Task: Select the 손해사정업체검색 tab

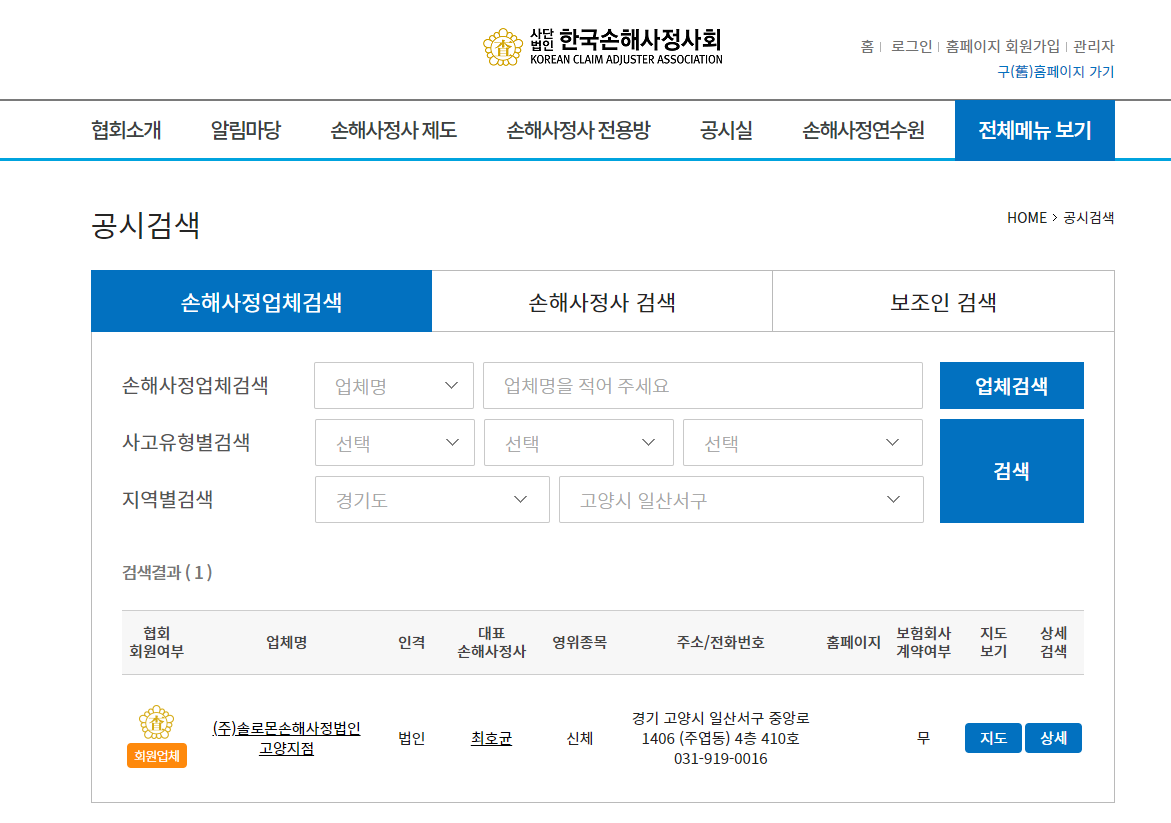Action: pyautogui.click(x=261, y=302)
